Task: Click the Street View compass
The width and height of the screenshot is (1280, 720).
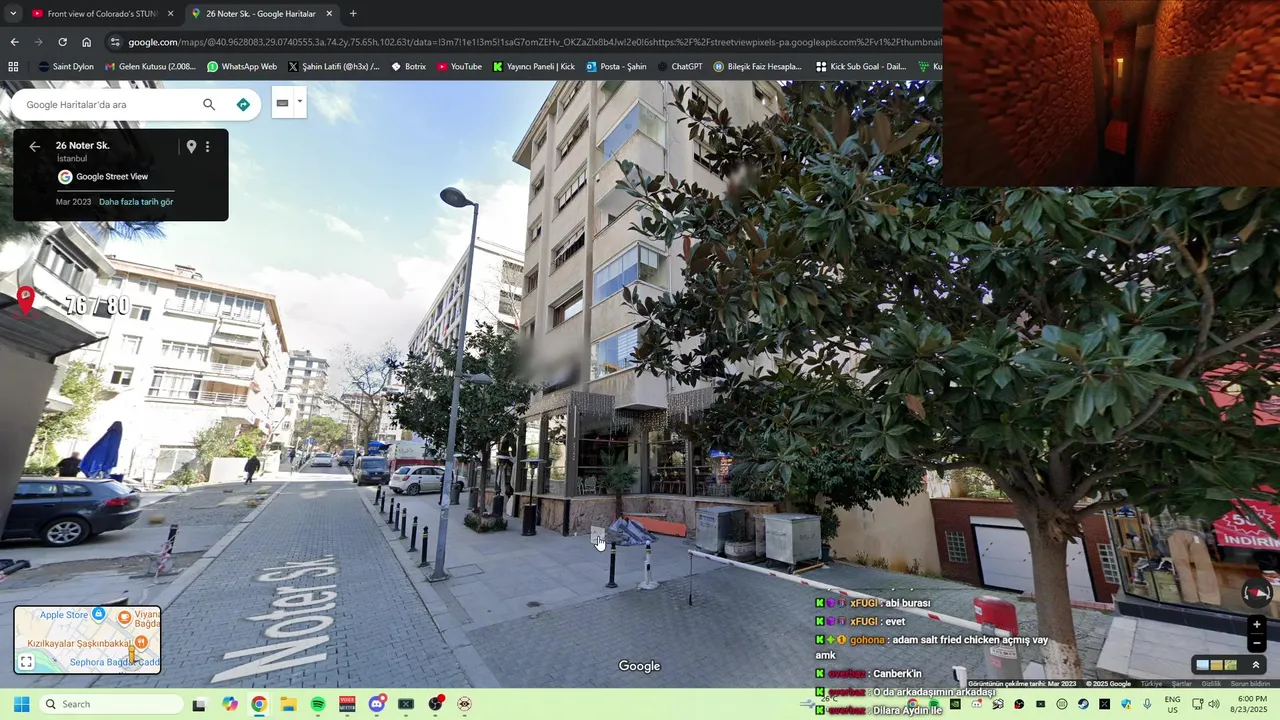Action: [x=1257, y=592]
